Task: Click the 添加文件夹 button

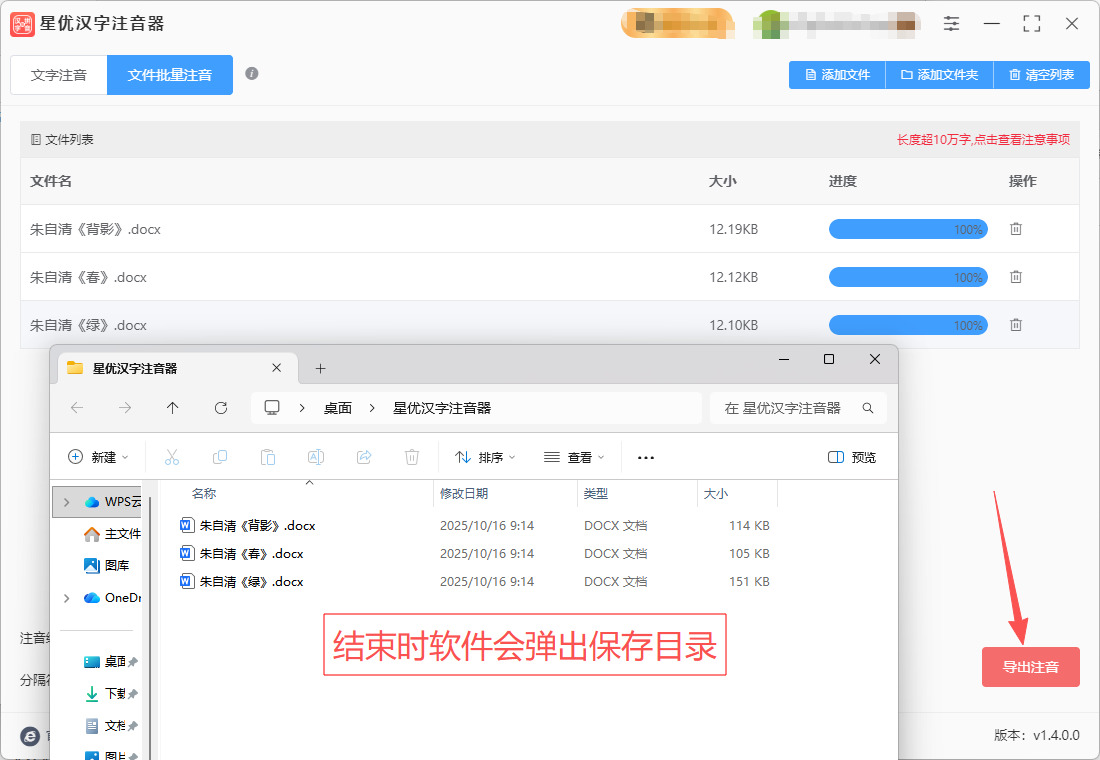Action: [x=939, y=75]
